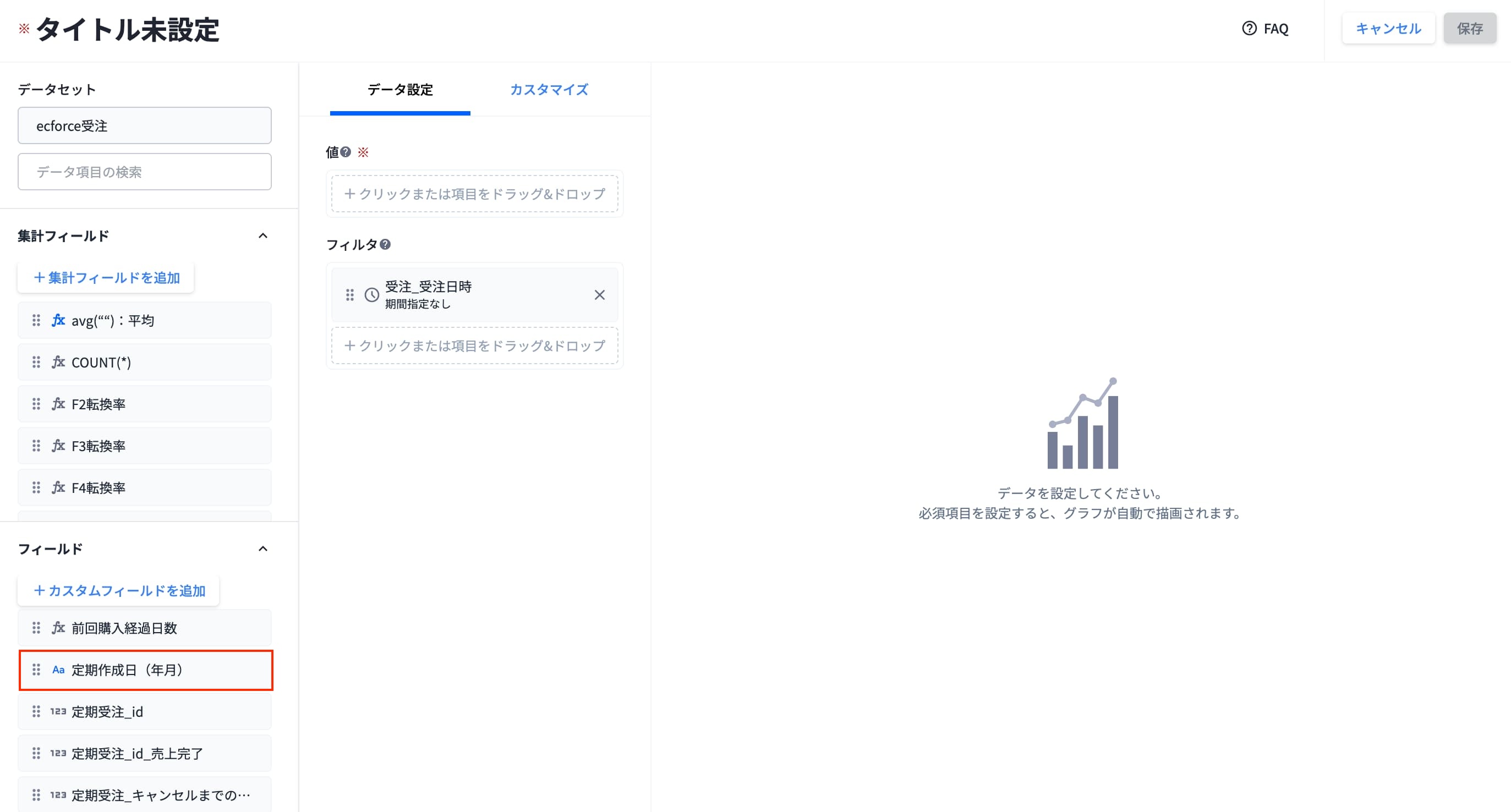
Task: Click drag handle of 定期受注_キャンセルまでの…
Action: click(36, 795)
